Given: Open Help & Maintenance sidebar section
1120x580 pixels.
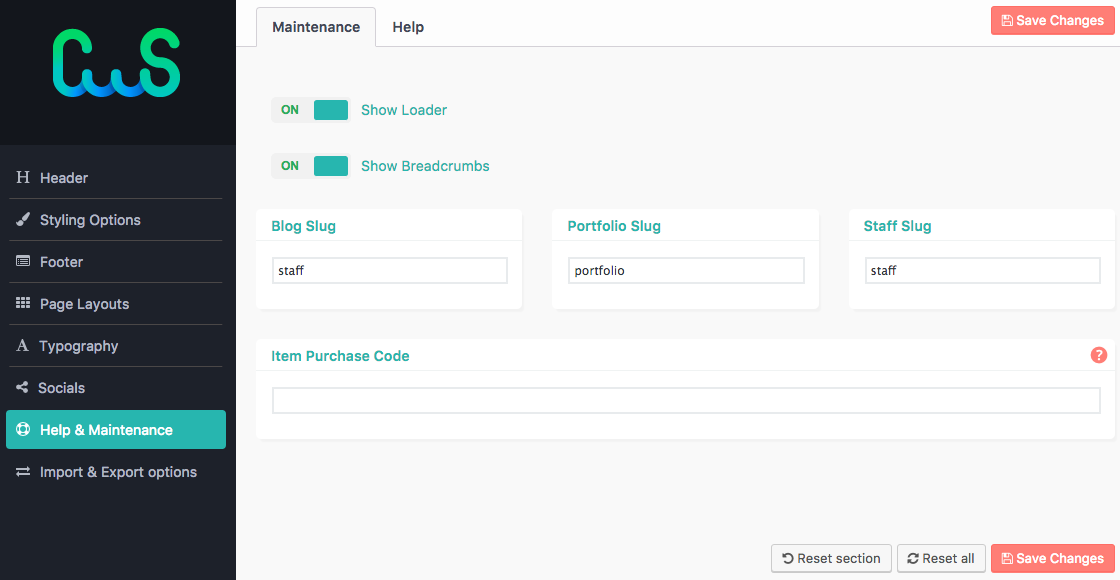Looking at the screenshot, I should coord(116,429).
